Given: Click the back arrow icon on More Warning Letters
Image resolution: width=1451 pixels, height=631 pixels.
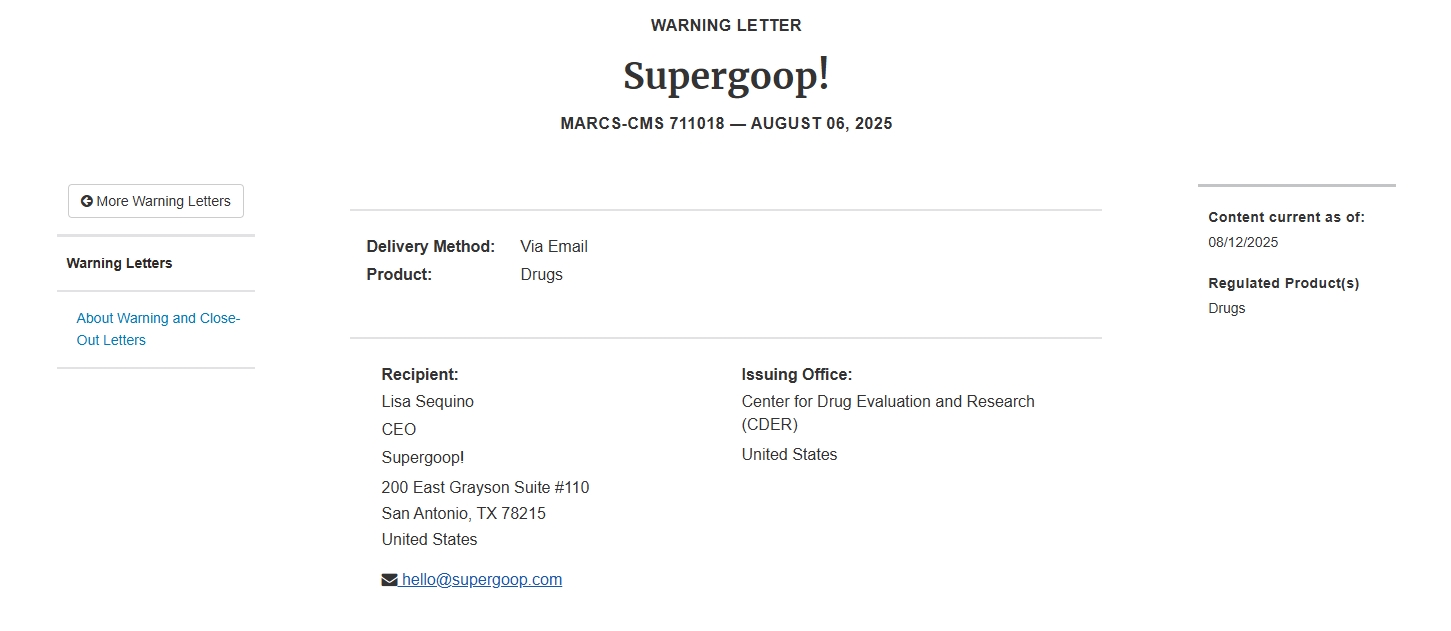Looking at the screenshot, I should [x=87, y=201].
